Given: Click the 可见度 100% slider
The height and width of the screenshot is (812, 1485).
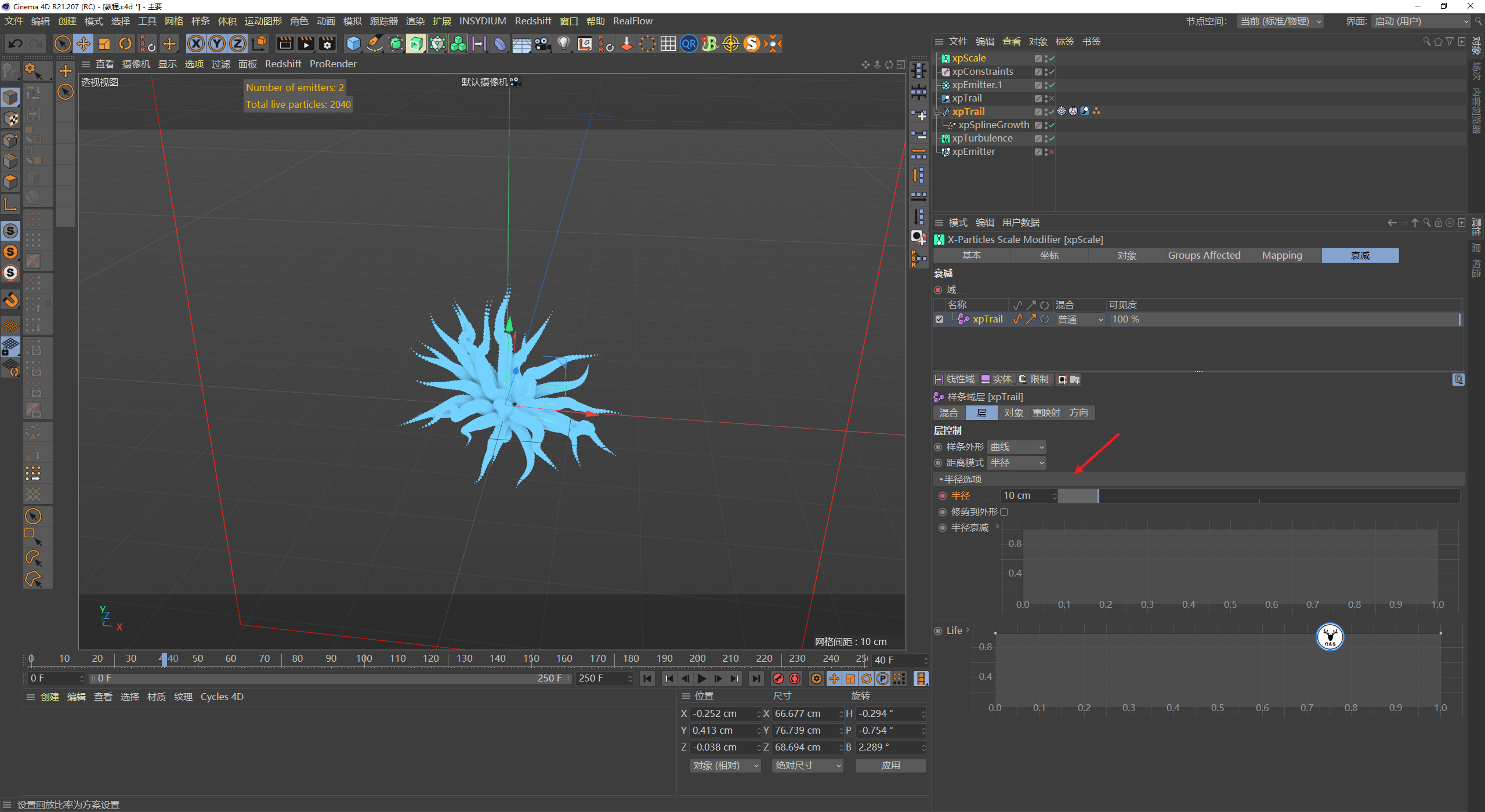Looking at the screenshot, I should pos(1284,319).
